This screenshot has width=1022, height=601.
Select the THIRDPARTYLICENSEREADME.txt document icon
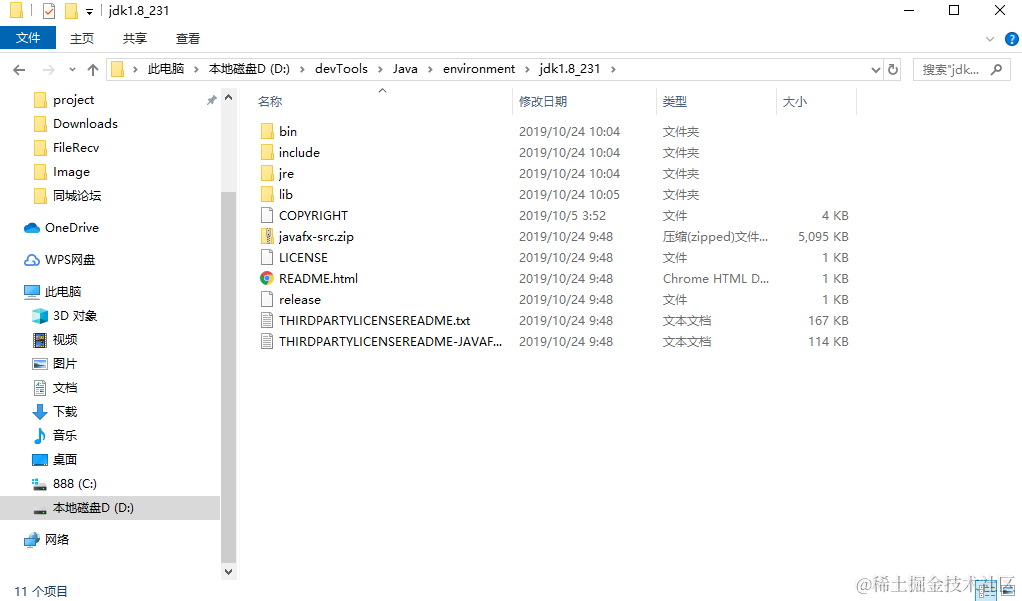(267, 320)
